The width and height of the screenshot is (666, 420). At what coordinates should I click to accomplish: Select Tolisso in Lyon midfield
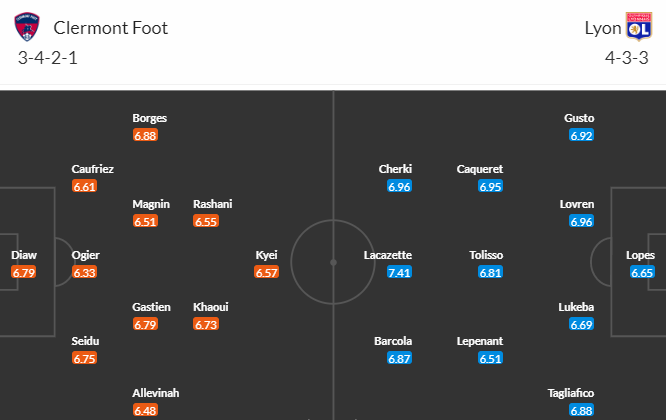pyautogui.click(x=486, y=255)
